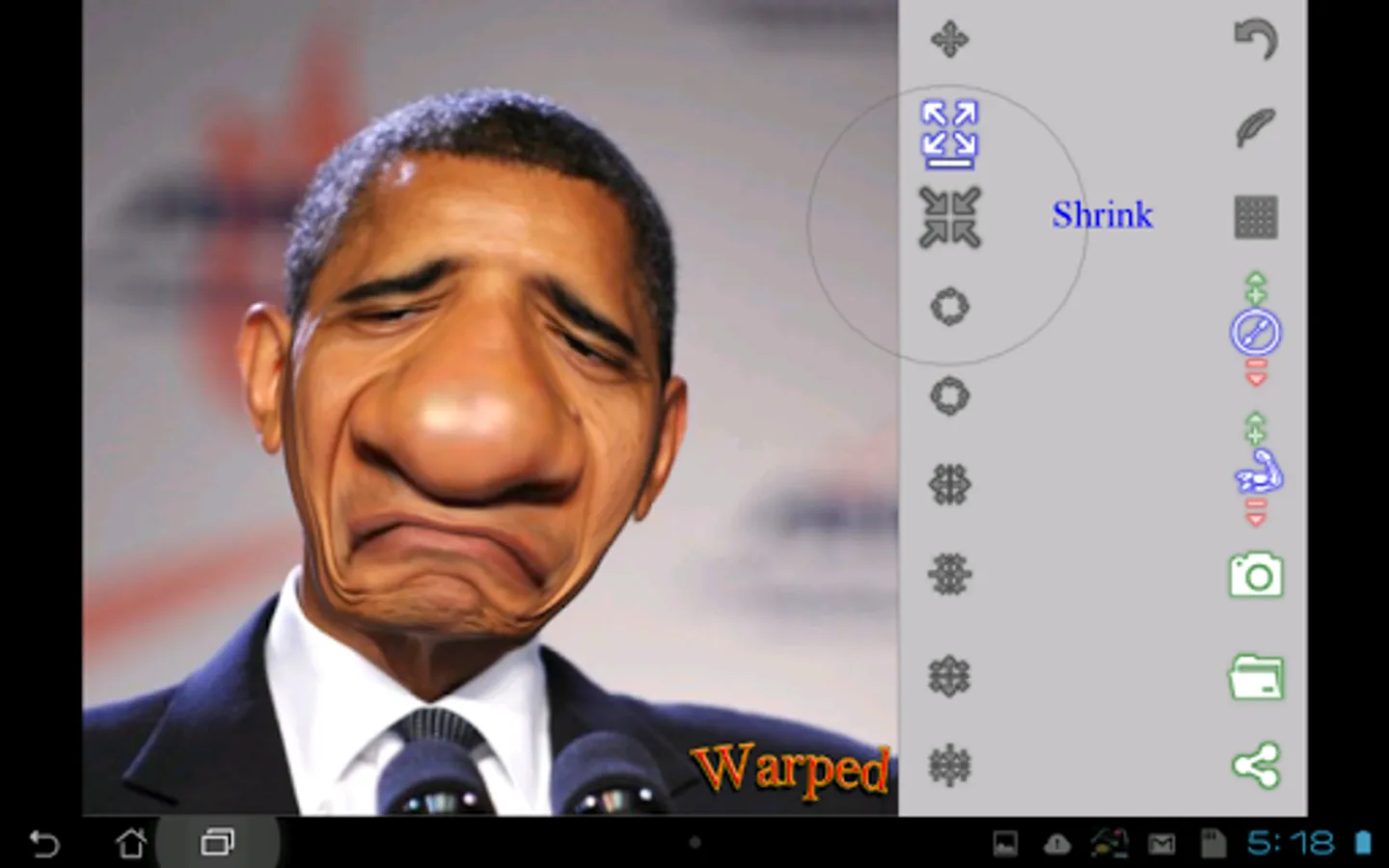Click the blue brush size circle icon
The width and height of the screenshot is (1389, 868).
(1256, 334)
